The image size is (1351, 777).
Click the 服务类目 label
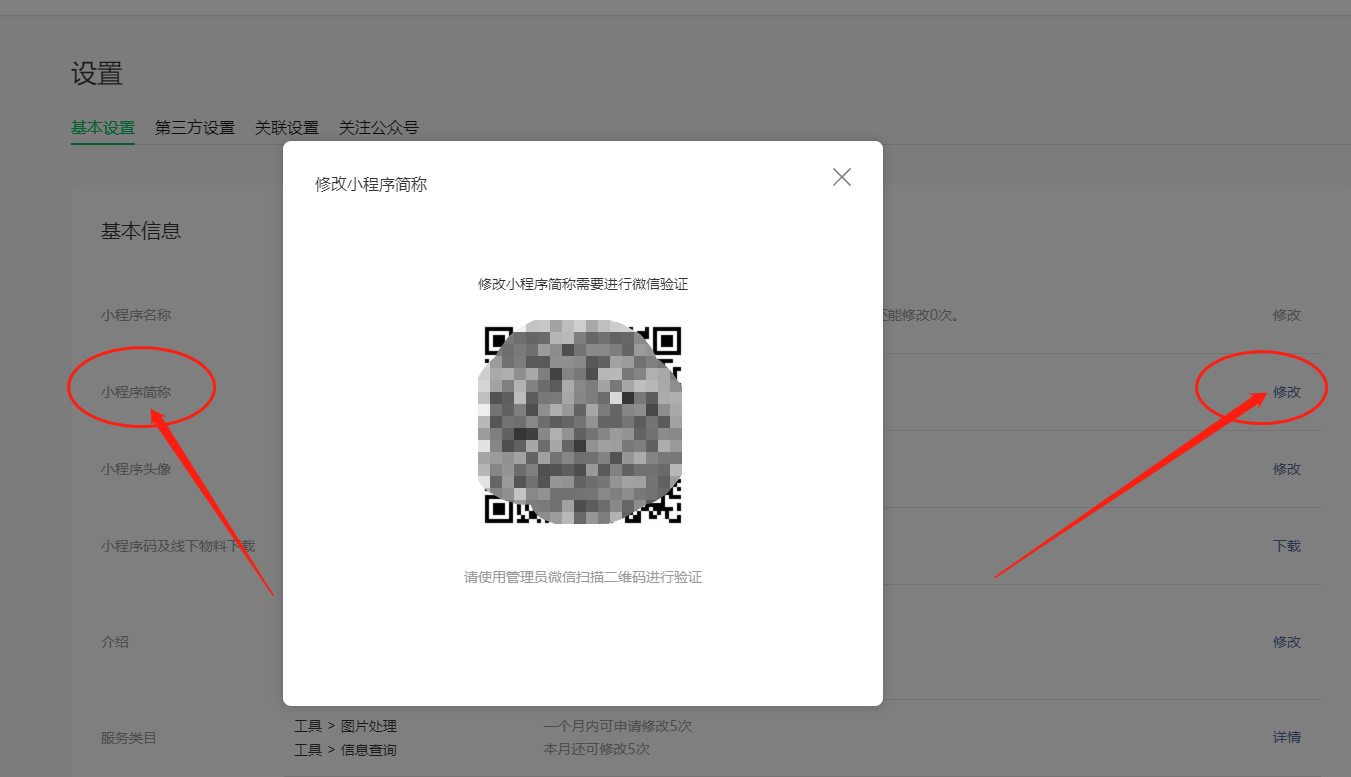click(129, 738)
